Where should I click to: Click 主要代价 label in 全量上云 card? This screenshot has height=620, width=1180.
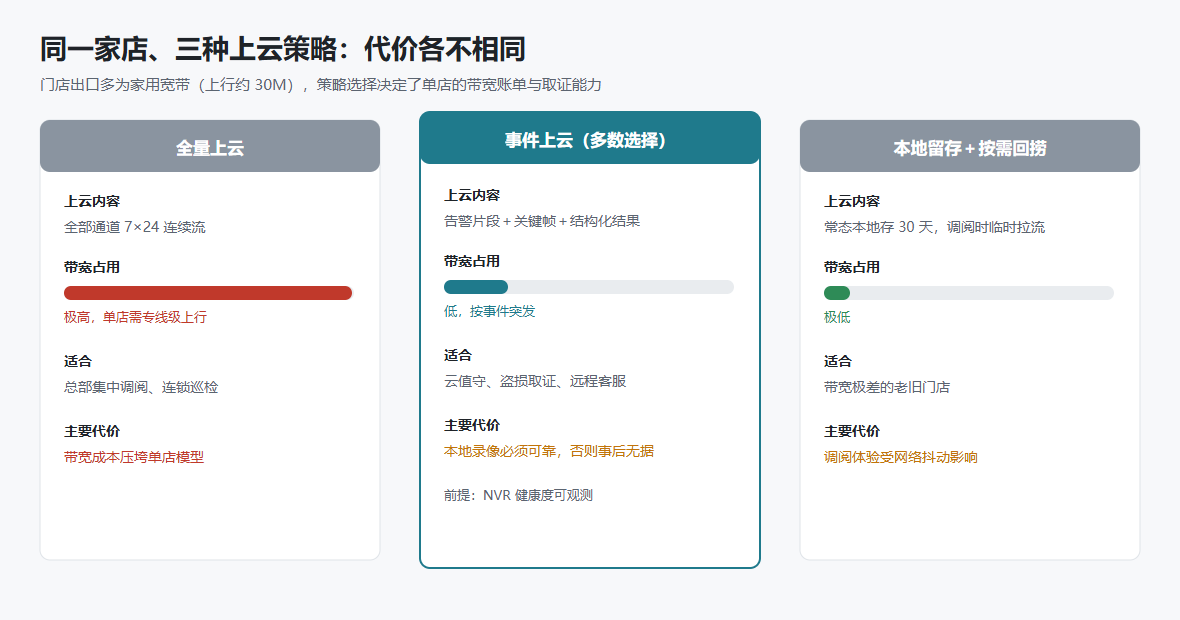pos(92,432)
